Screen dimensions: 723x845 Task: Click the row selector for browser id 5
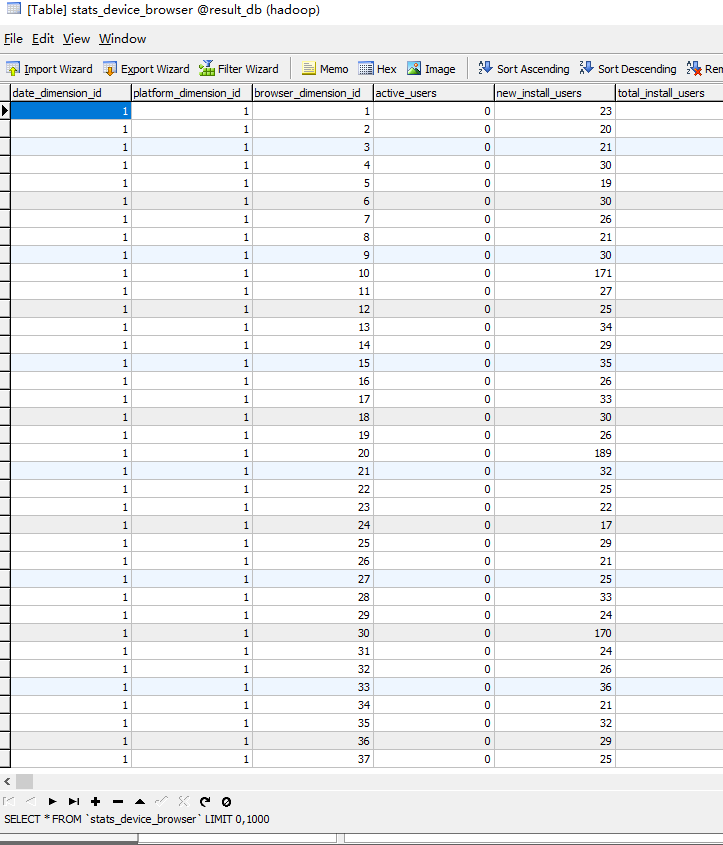click(5, 183)
